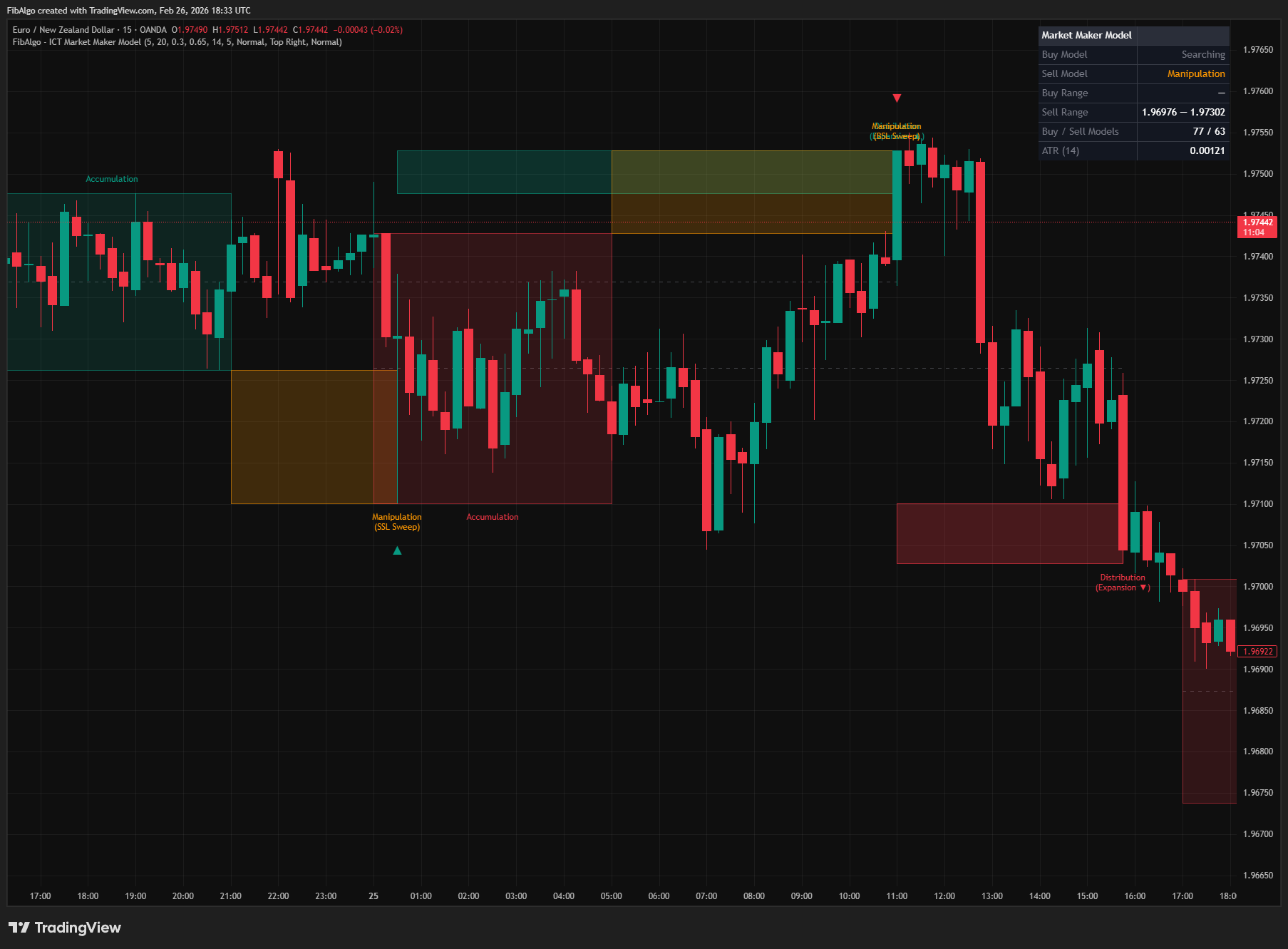The height and width of the screenshot is (949, 1288).
Task: Click the Buy / Sell Models 77 / 63 value
Action: [x=1209, y=131]
